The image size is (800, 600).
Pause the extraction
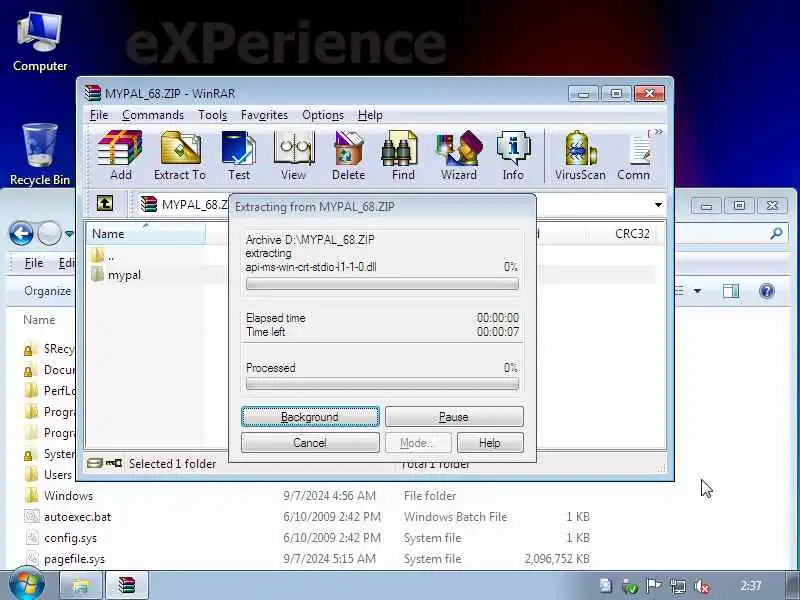pos(454,417)
